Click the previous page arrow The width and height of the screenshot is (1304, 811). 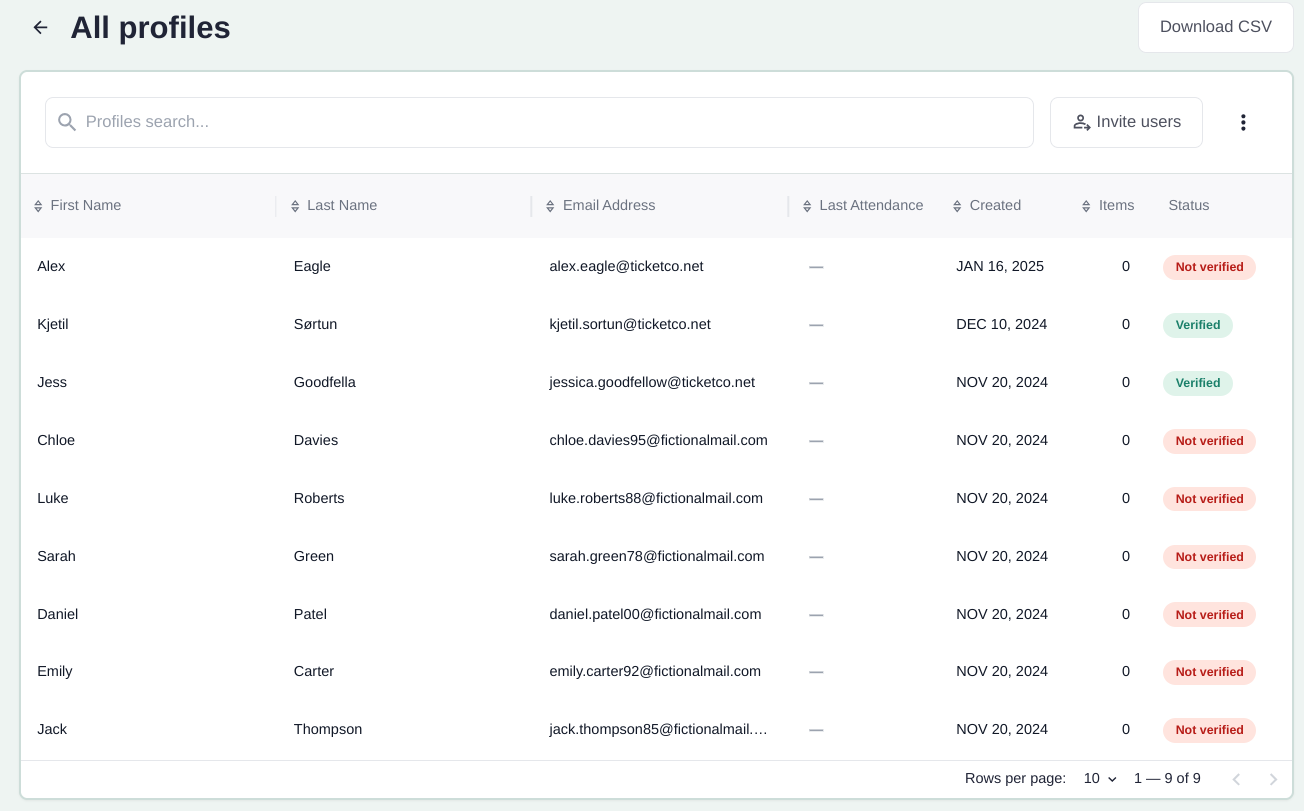click(x=1236, y=778)
